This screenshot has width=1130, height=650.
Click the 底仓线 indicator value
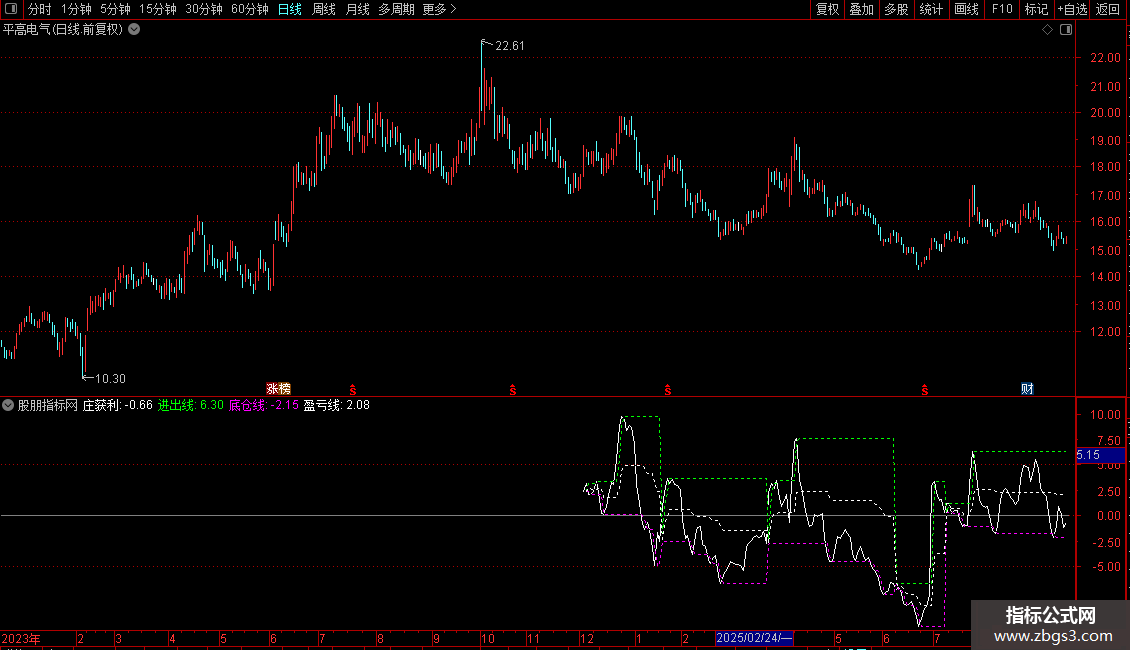pos(264,405)
